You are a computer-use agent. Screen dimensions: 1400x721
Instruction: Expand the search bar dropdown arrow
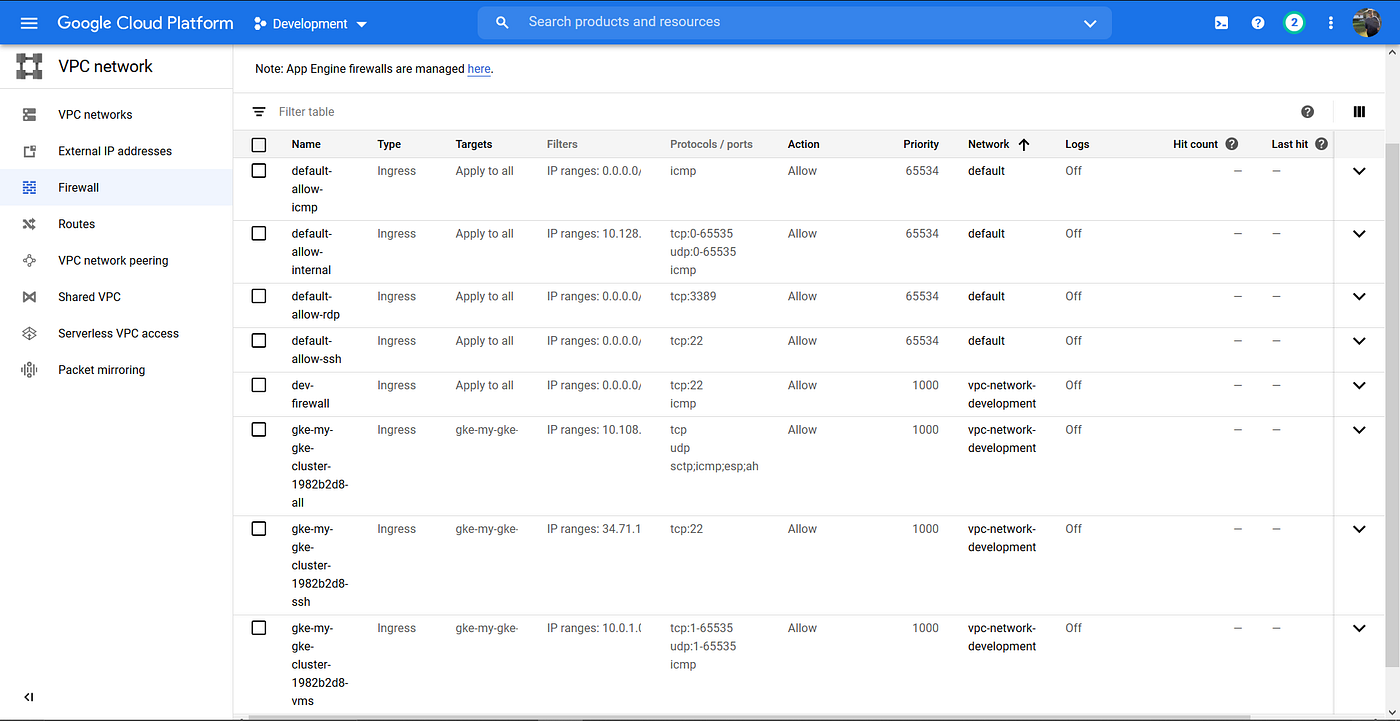coord(1090,23)
